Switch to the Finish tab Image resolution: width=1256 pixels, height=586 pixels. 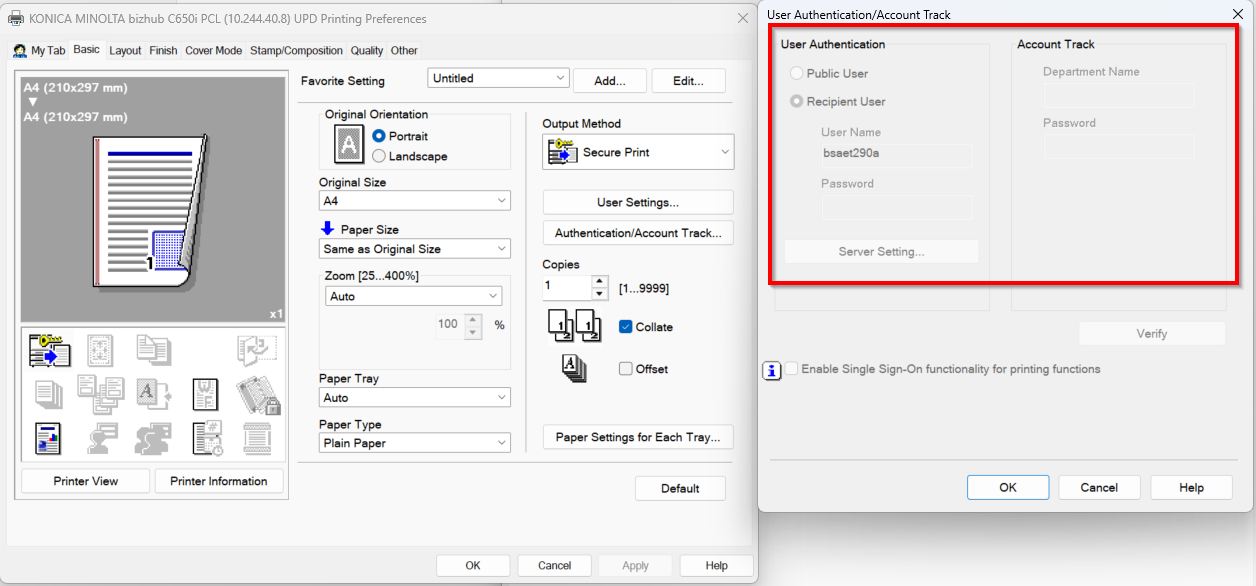tap(163, 50)
